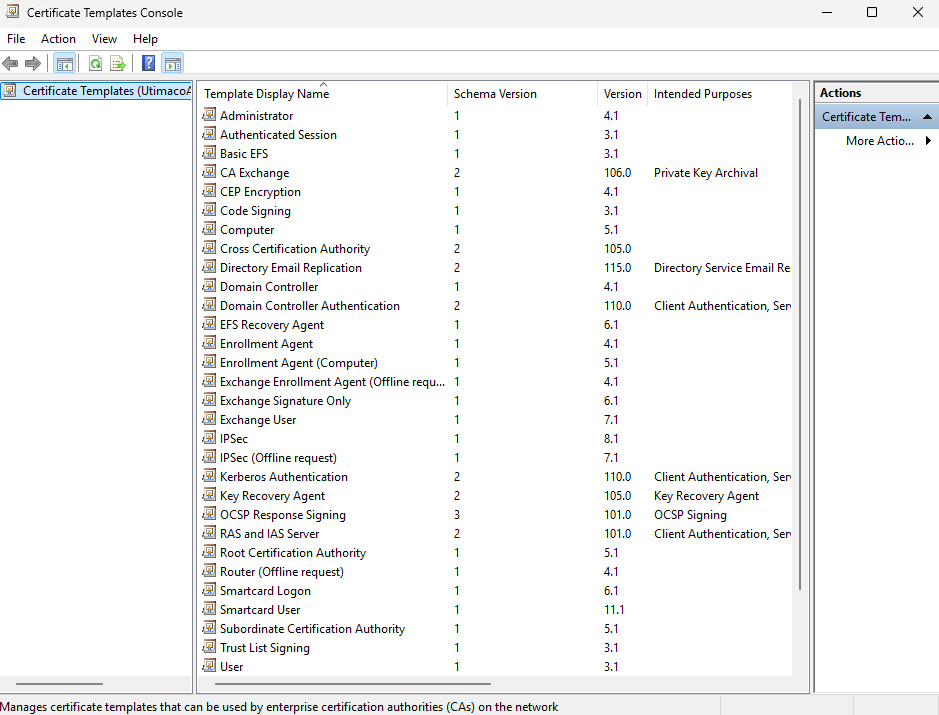Sort by Schema Version column header
The width and height of the screenshot is (939, 715).
(495, 94)
